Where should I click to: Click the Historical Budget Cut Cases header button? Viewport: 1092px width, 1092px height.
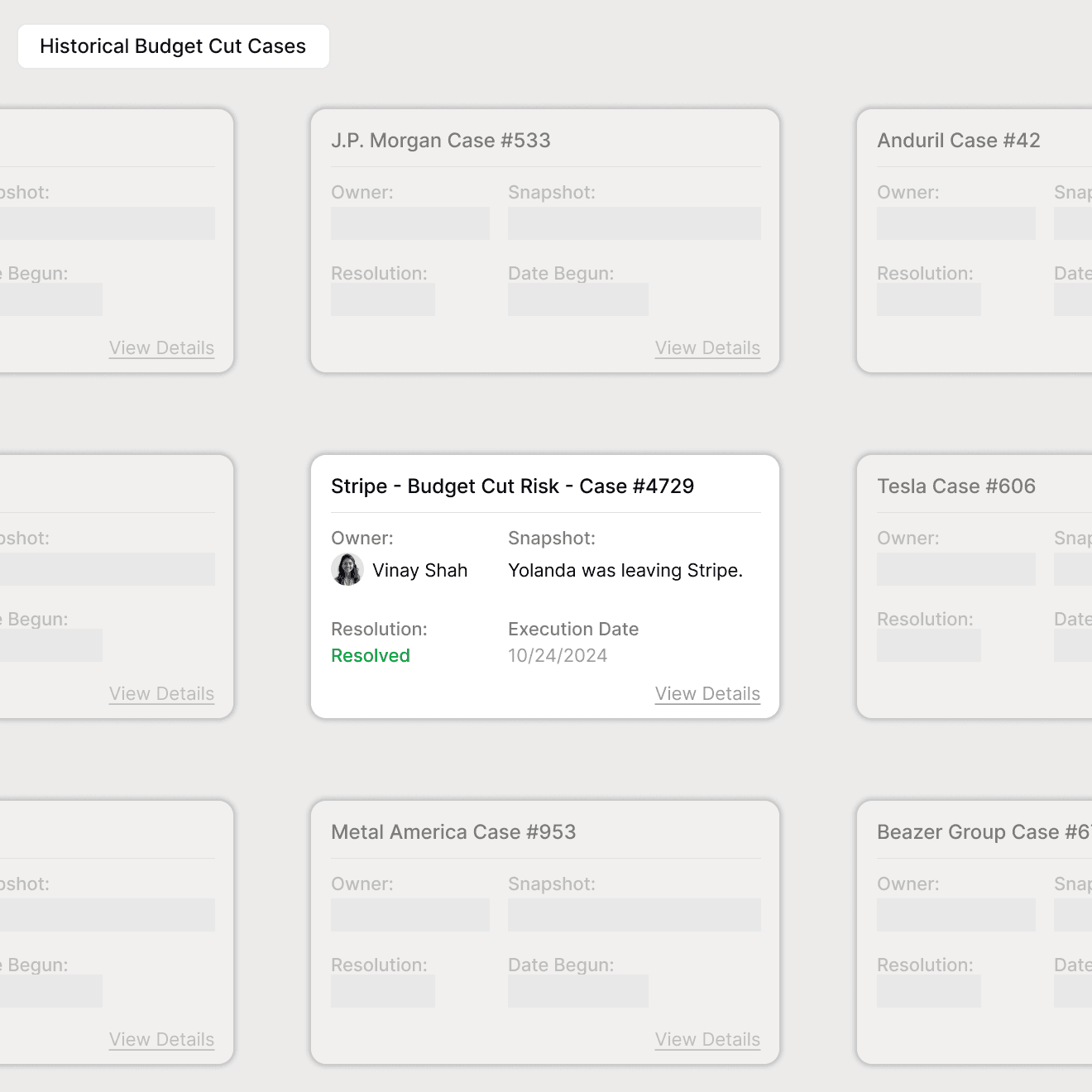[173, 46]
